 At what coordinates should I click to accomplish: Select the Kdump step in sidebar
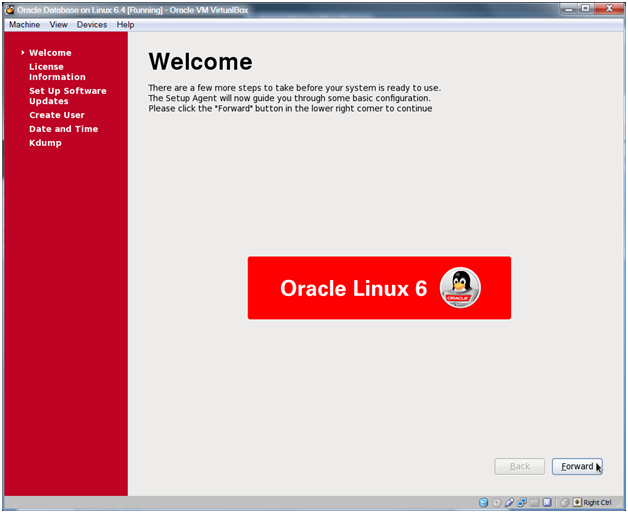45,143
